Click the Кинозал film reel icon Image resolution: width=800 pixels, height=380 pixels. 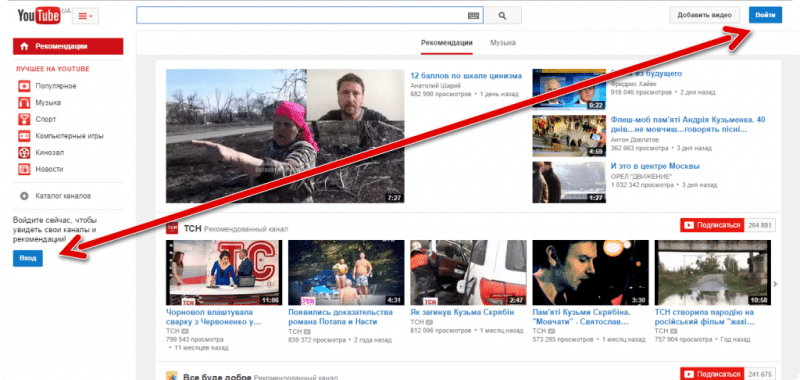24,153
